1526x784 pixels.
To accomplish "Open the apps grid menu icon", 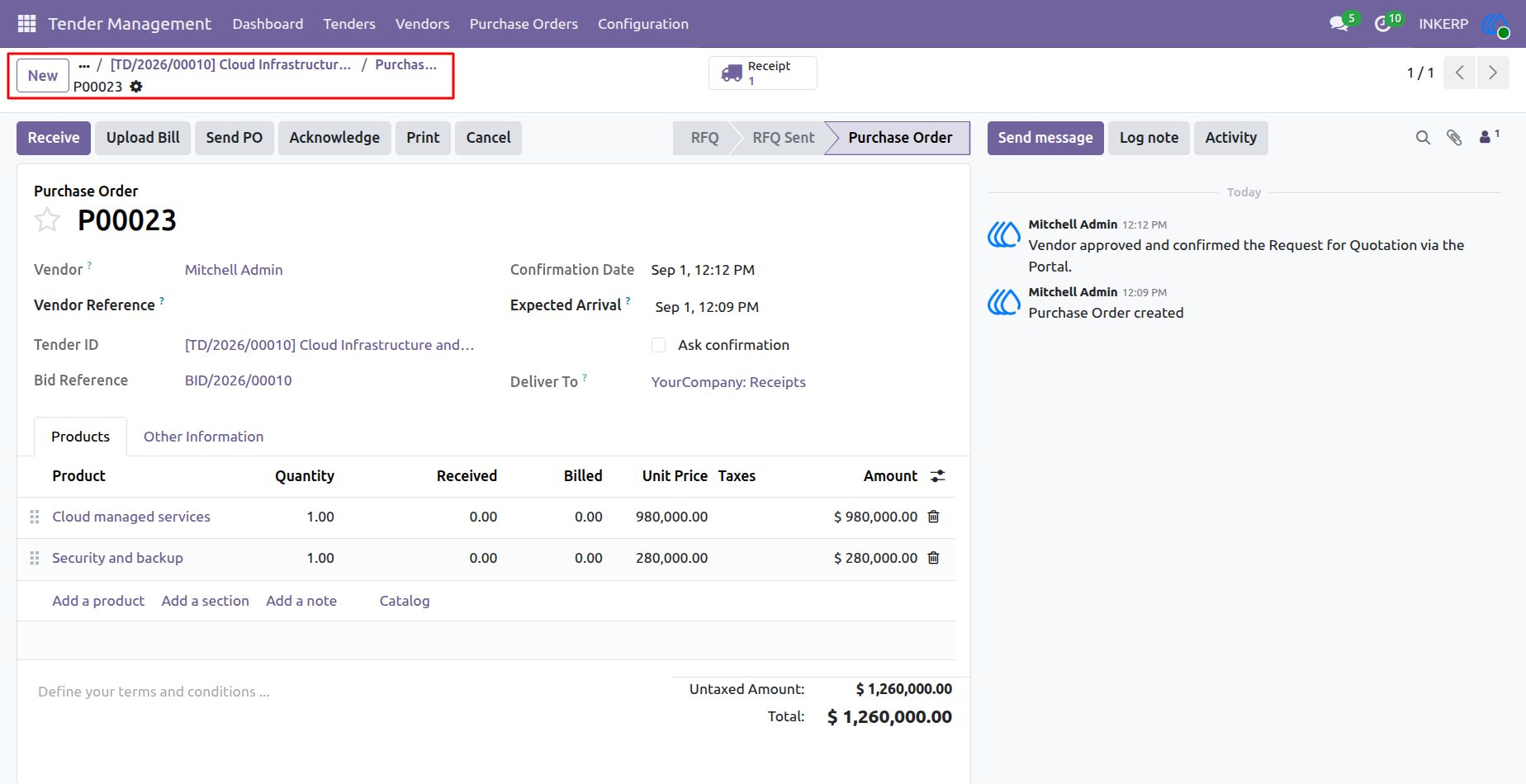I will 26,24.
